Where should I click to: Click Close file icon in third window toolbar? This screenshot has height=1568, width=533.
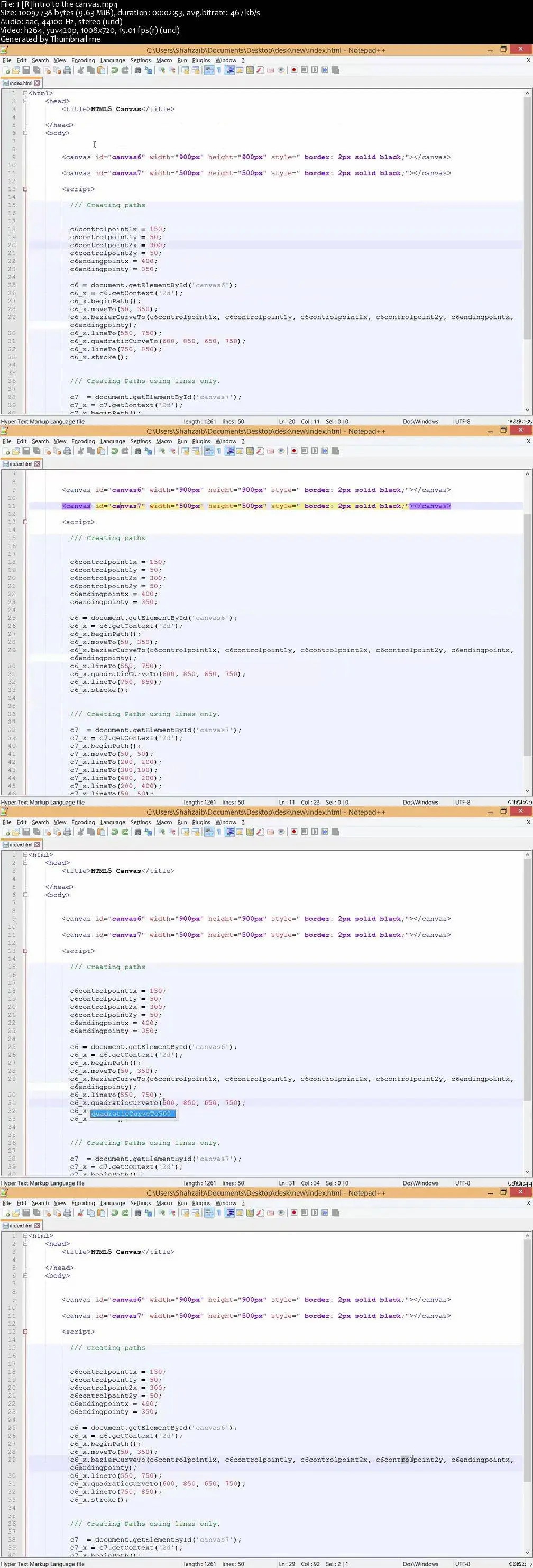click(47, 832)
